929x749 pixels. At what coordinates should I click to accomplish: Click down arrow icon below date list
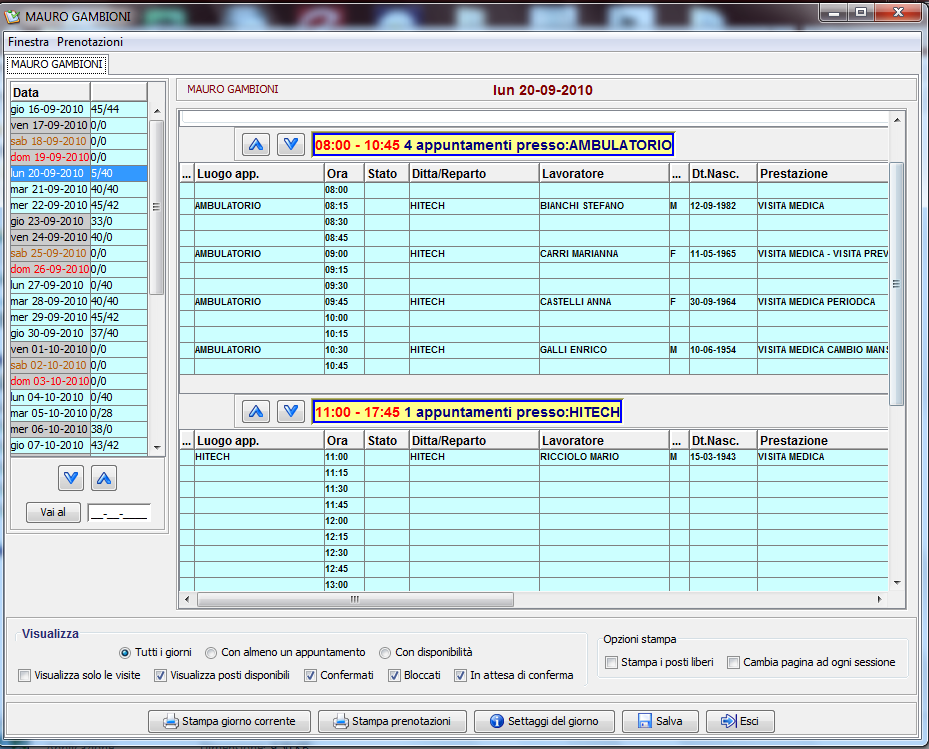click(71, 478)
